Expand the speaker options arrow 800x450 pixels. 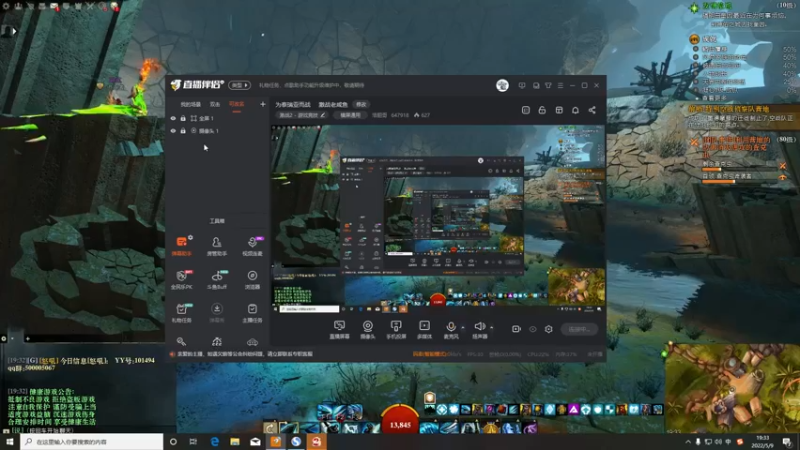pyautogui.click(x=492, y=328)
